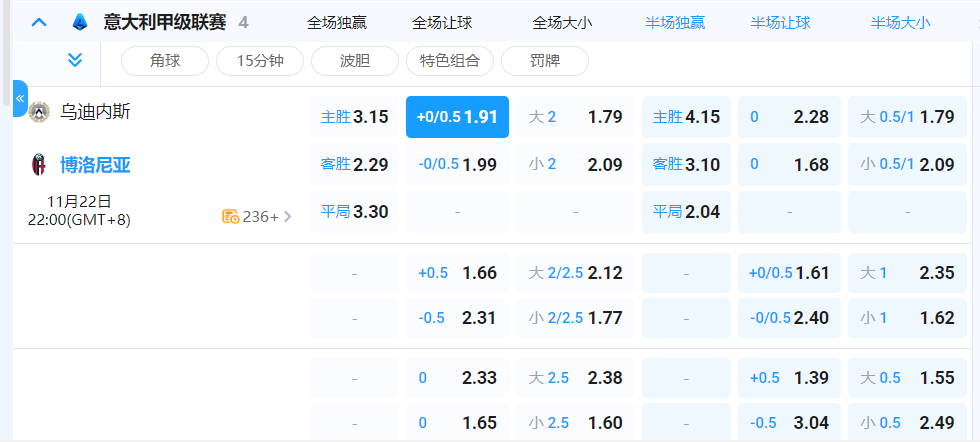980x442 pixels.
Task: Select 小 0.5 odds 2.49
Action: (x=908, y=423)
